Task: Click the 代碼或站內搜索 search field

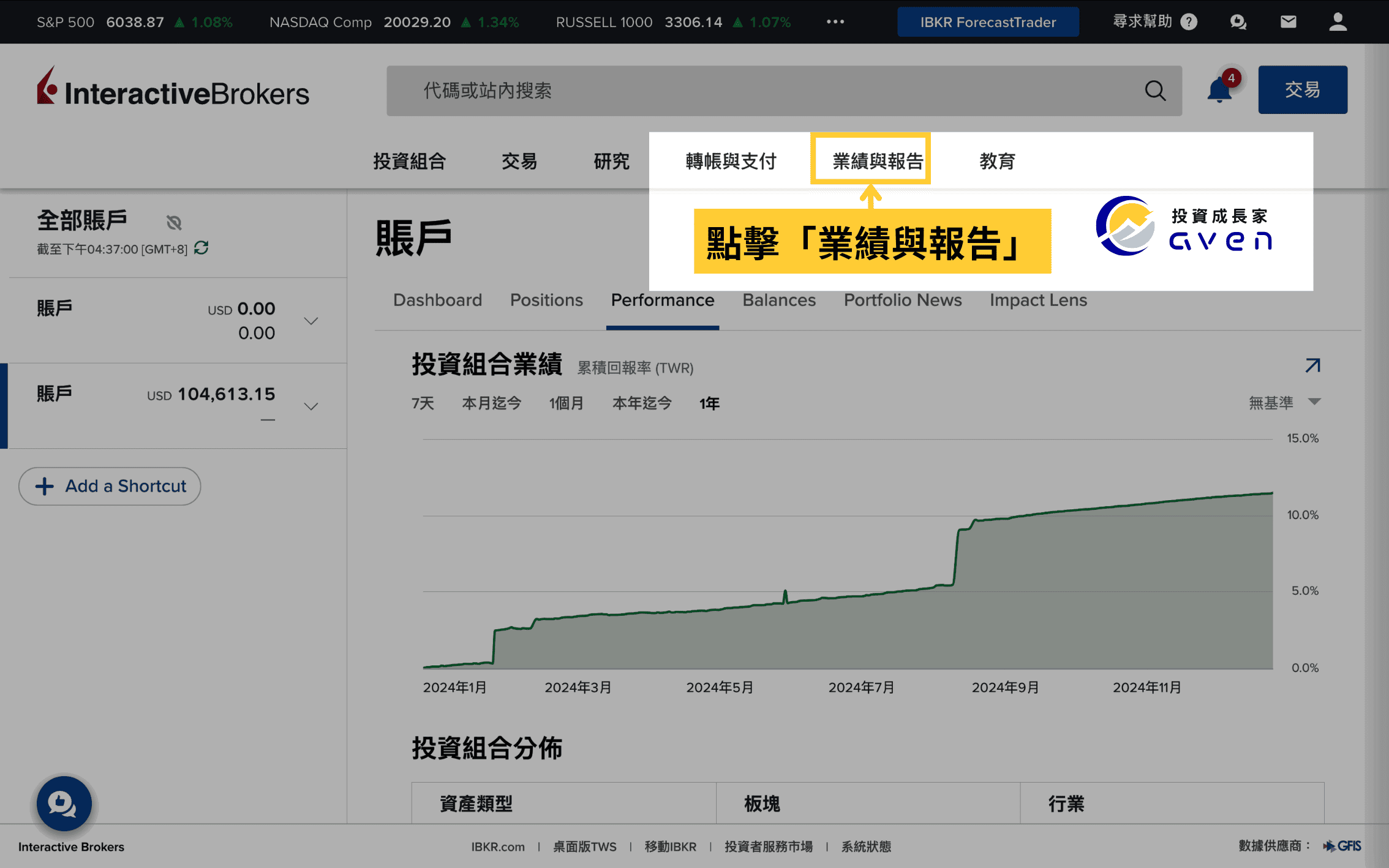Action: click(784, 91)
